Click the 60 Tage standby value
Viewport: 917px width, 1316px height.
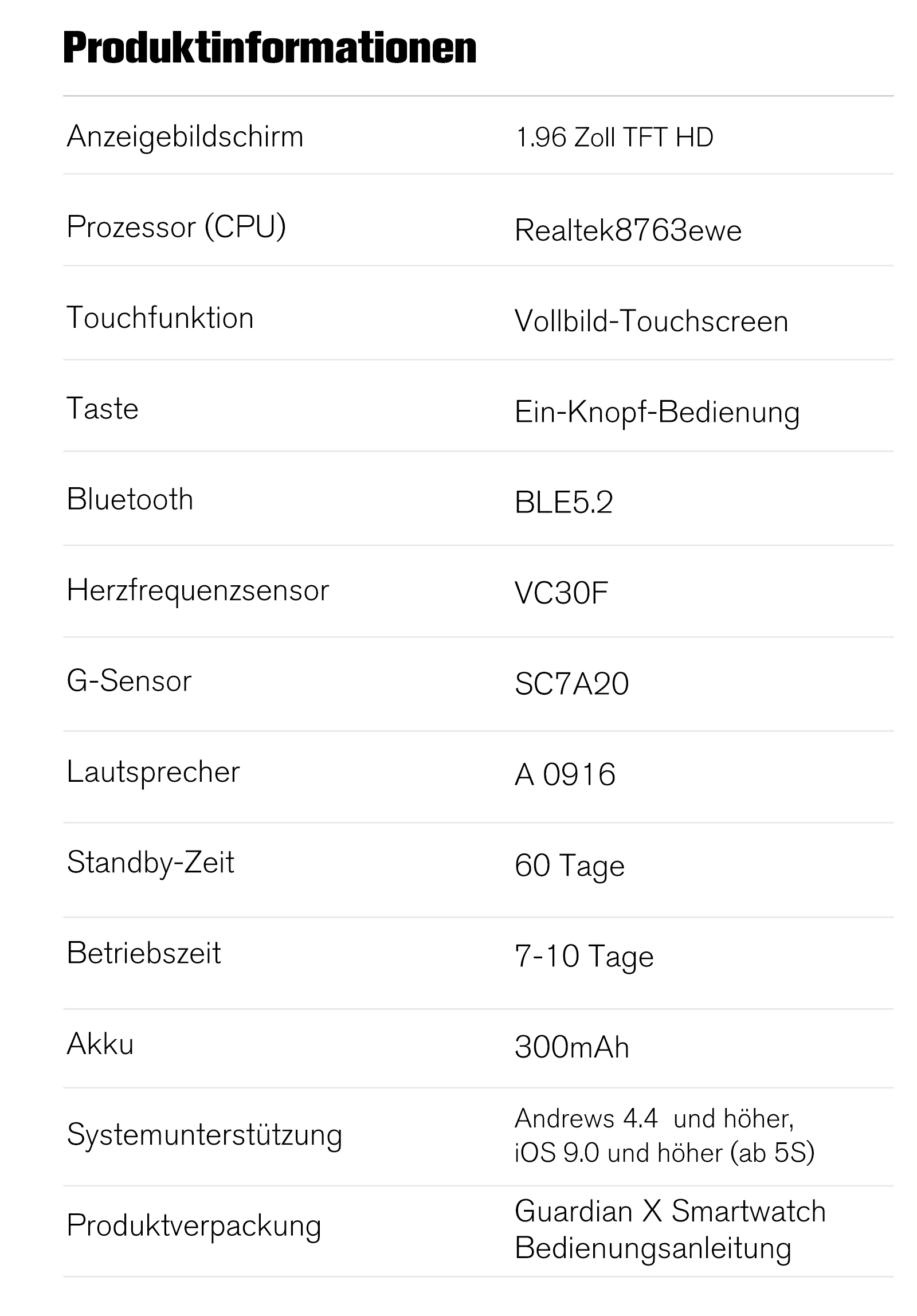pyautogui.click(x=570, y=866)
